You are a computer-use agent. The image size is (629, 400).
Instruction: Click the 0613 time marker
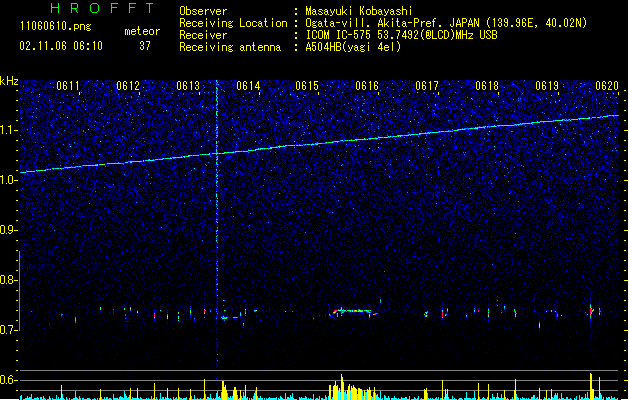pyautogui.click(x=188, y=86)
